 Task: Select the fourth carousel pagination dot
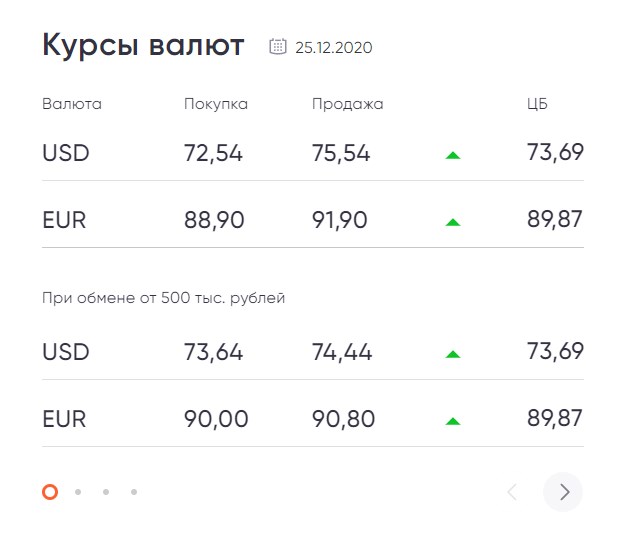134,492
